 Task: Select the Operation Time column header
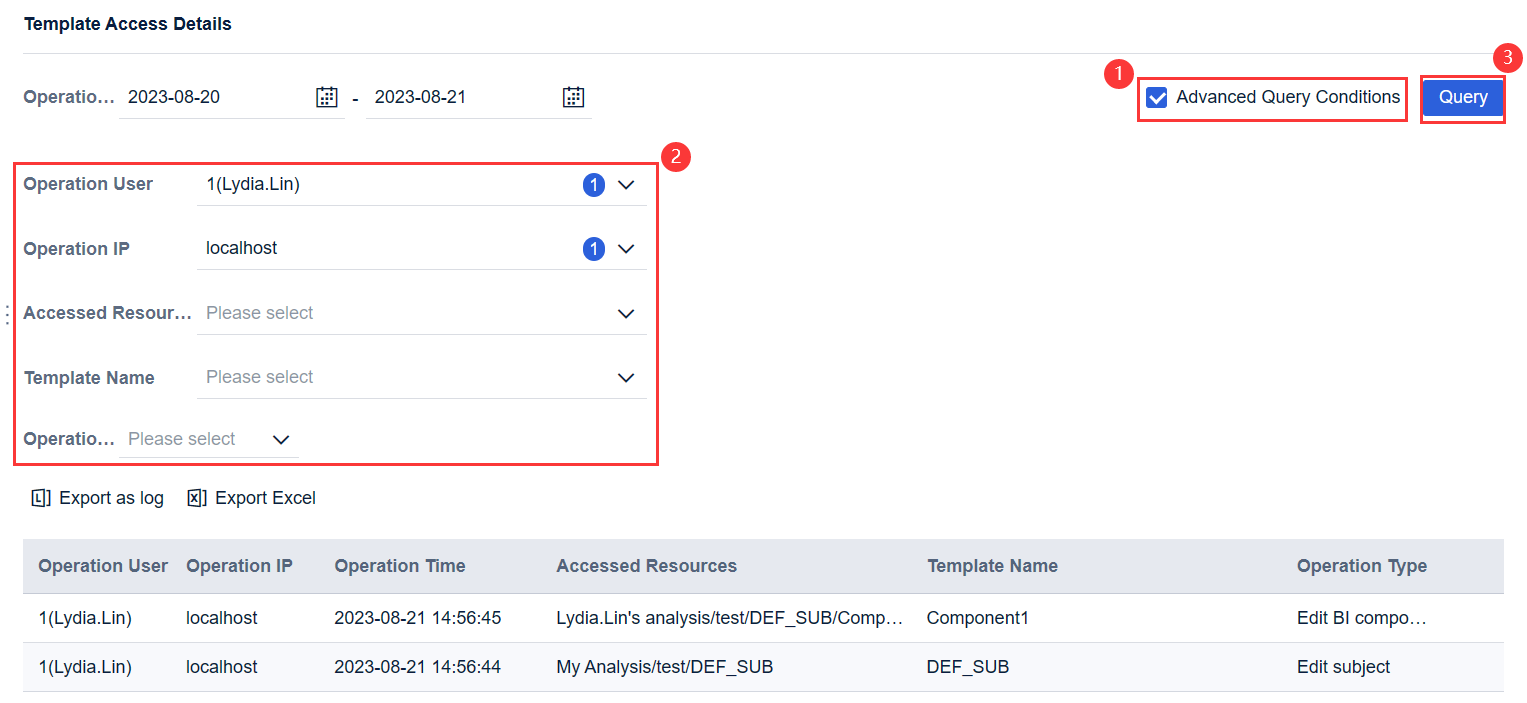coord(399,565)
